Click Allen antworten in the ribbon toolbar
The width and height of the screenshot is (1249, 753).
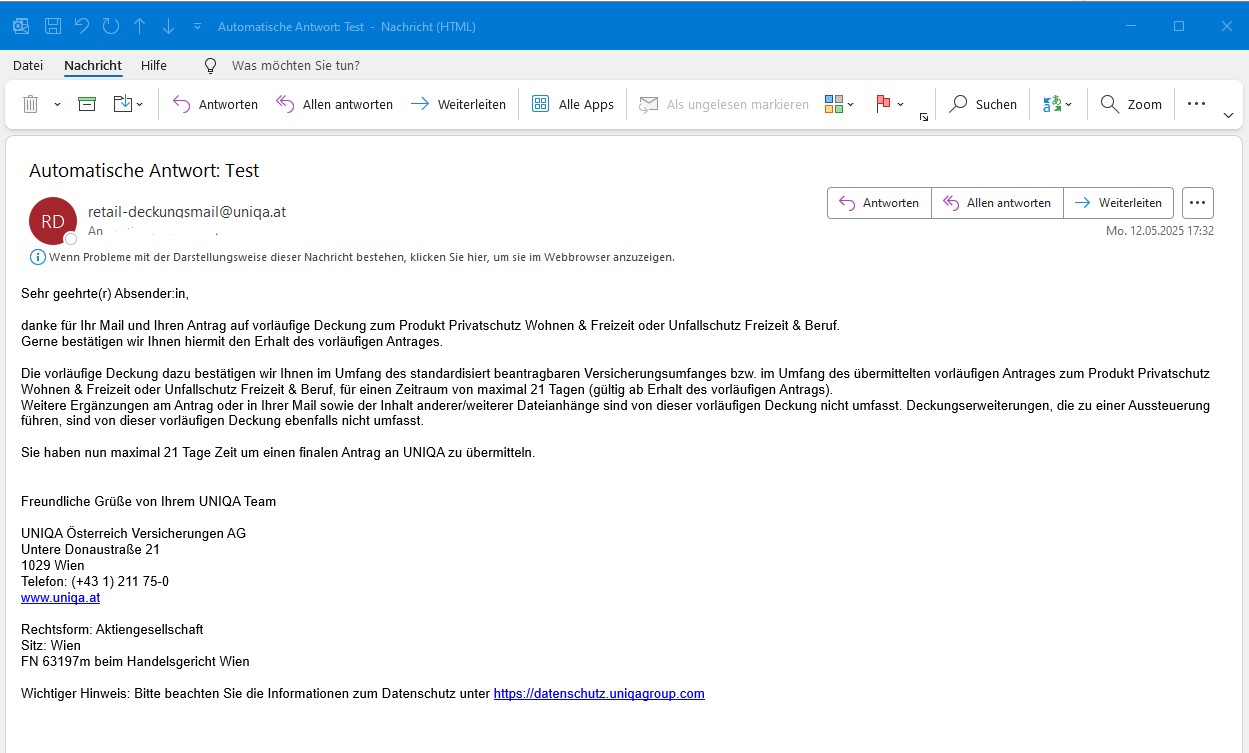coord(334,104)
